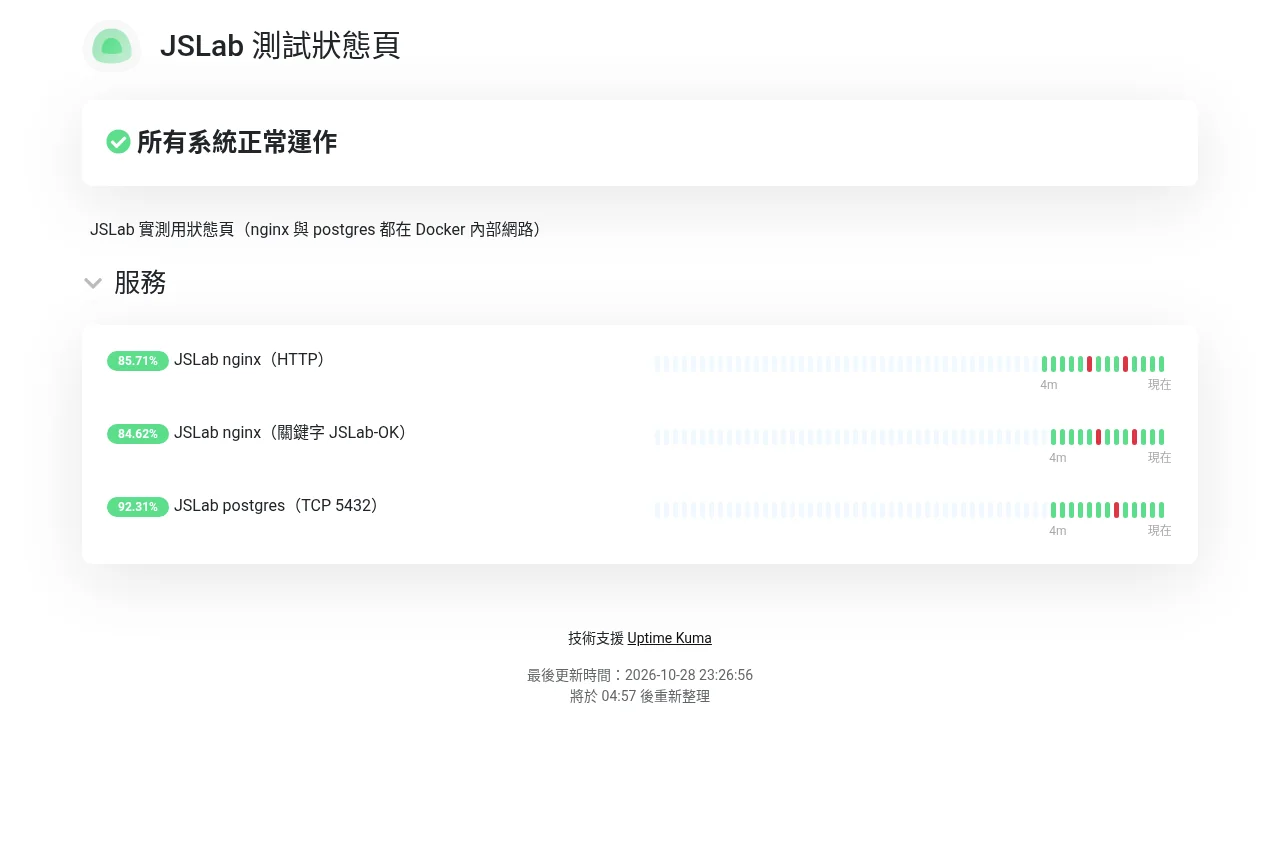Click the first red heartbeat in 關鍵字 row
Image resolution: width=1280 pixels, height=860 pixels.
pyautogui.click(x=1099, y=437)
